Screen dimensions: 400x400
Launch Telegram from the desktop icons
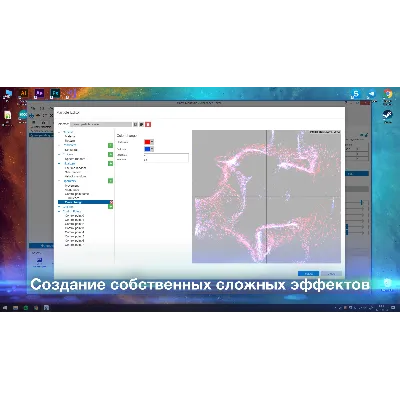tap(371, 95)
